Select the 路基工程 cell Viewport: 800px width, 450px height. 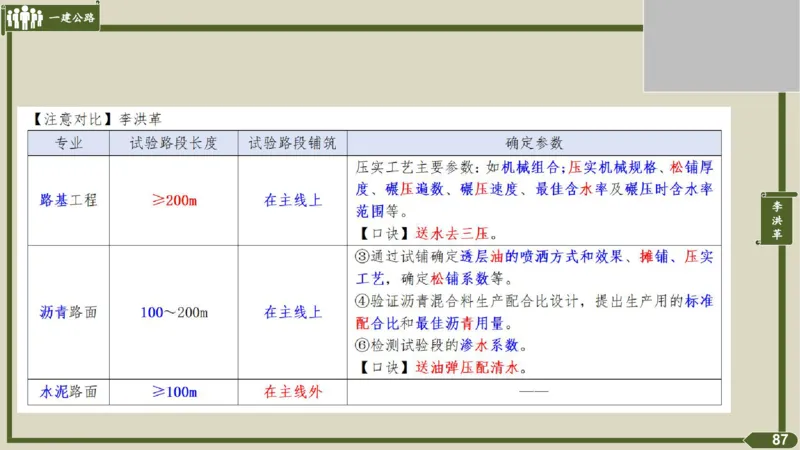tap(68, 200)
